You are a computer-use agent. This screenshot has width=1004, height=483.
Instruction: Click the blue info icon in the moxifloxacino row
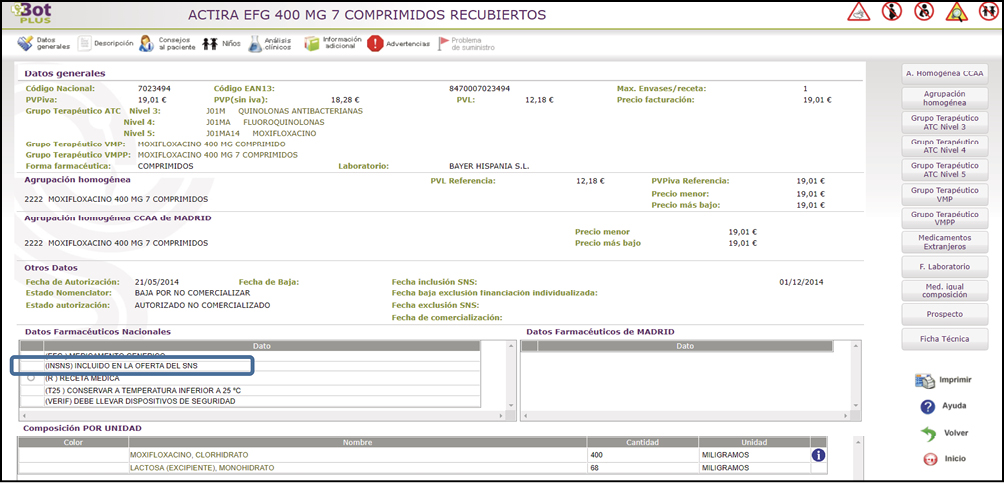pyautogui.click(x=818, y=455)
